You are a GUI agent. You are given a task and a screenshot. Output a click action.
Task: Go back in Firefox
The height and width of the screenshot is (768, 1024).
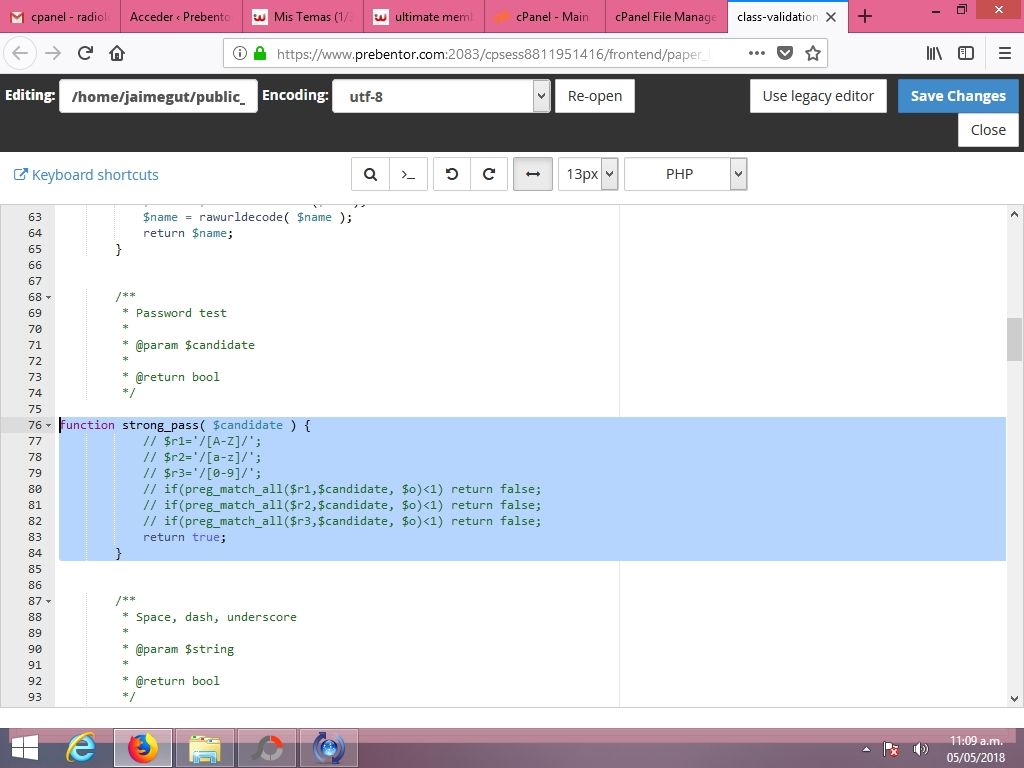point(20,53)
